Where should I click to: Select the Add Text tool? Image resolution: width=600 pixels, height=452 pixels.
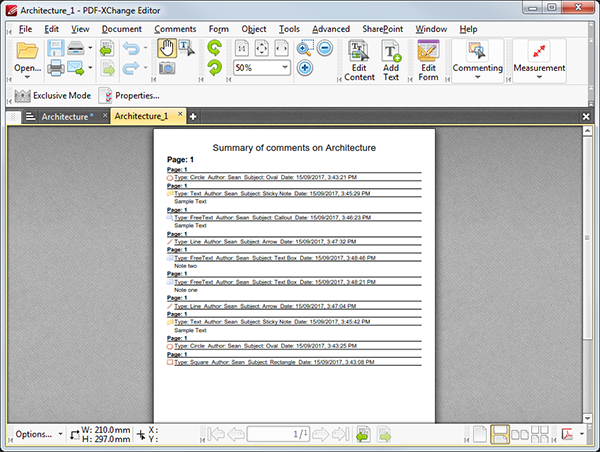[391, 61]
